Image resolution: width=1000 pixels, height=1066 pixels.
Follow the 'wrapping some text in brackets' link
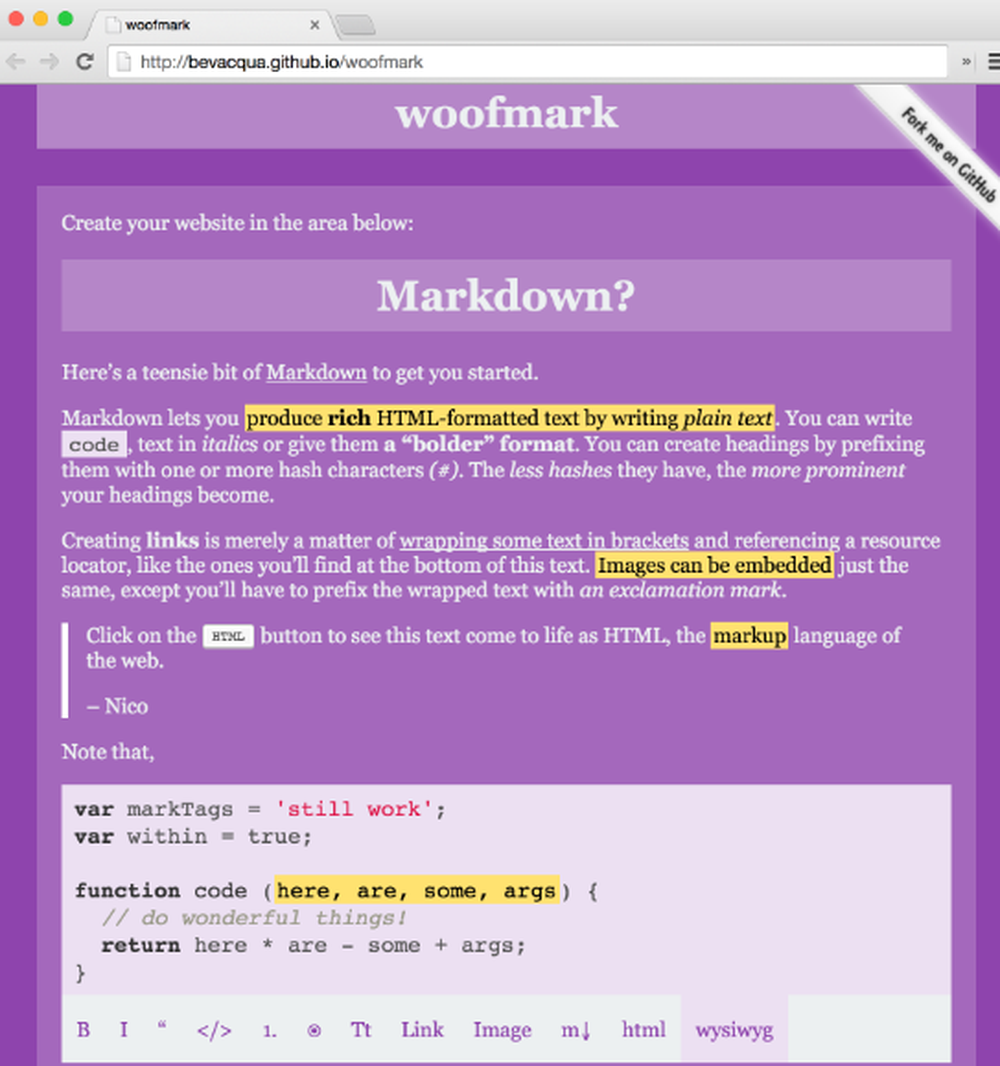pos(544,540)
